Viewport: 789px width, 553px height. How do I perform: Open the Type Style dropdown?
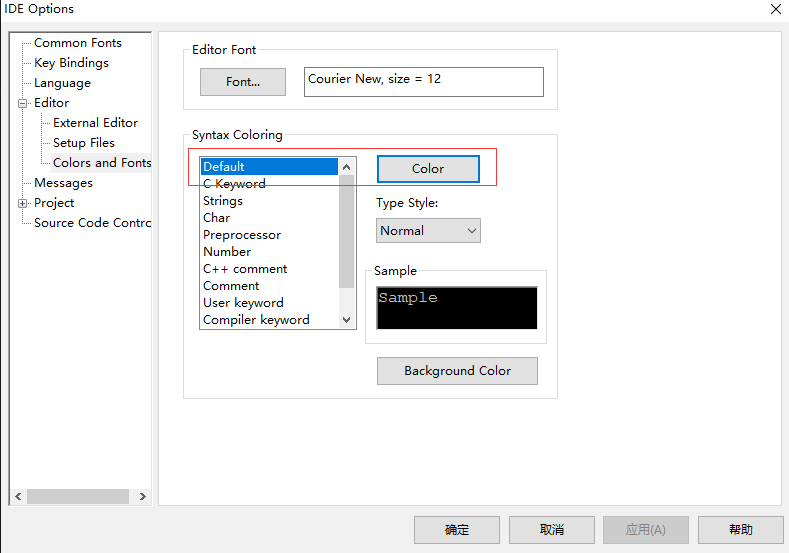[428, 230]
